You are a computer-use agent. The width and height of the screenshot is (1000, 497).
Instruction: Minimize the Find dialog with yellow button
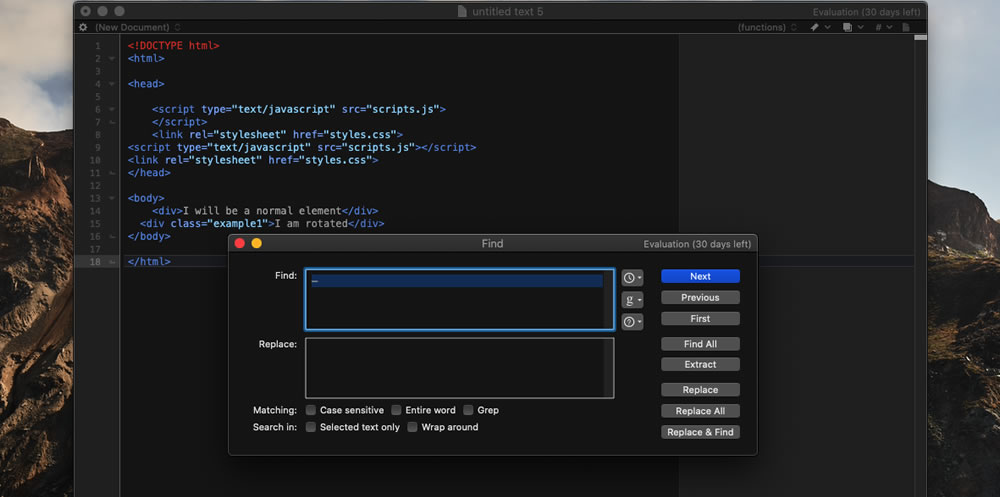256,243
